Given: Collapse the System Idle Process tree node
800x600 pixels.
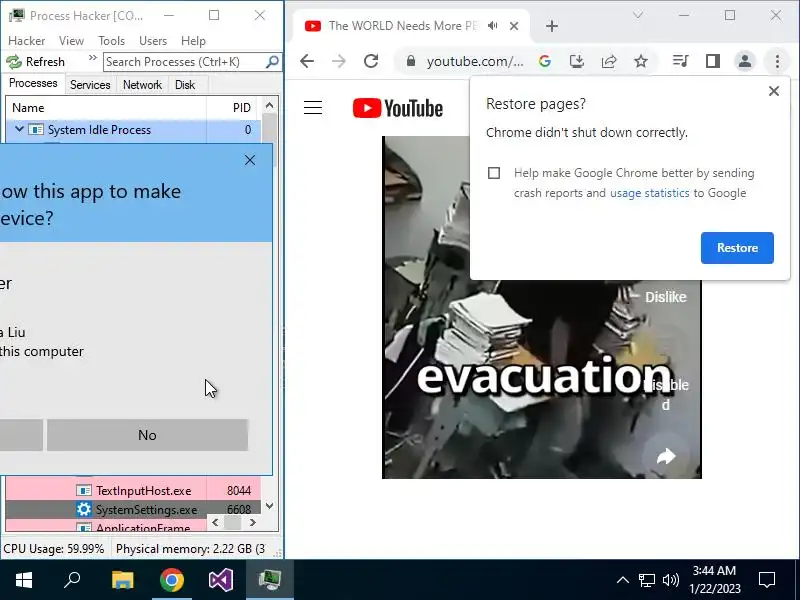Looking at the screenshot, I should (19, 130).
